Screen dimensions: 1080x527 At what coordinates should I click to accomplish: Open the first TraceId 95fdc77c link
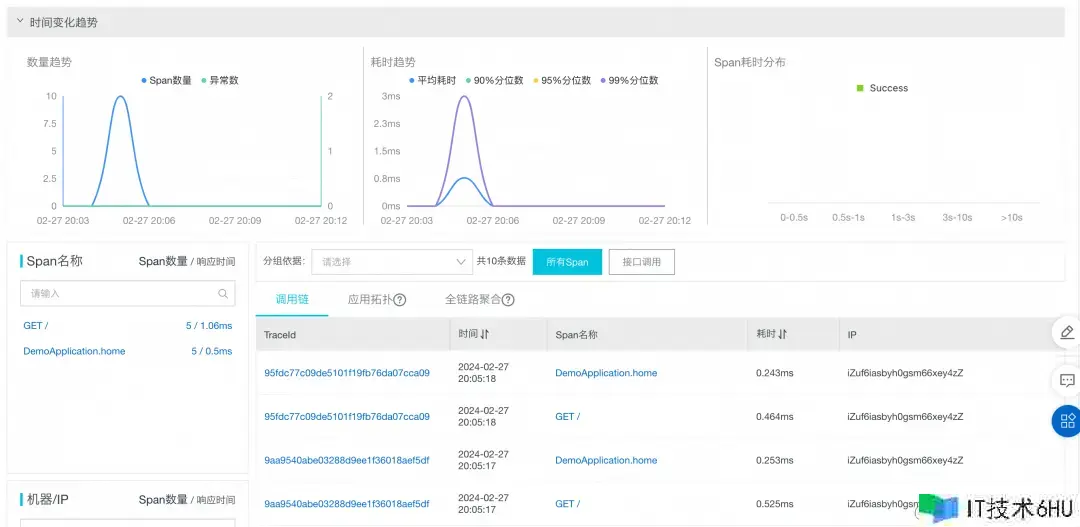[346, 373]
